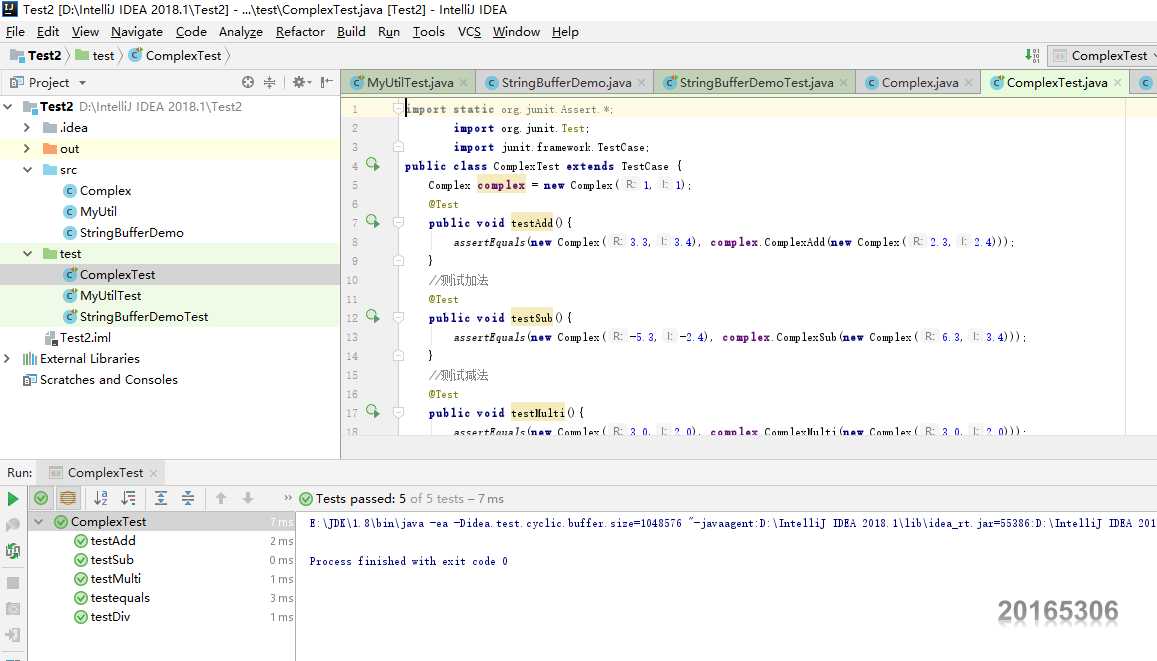Rerun tests with the green Run button
Screen dimensions: 1157x661
13,499
